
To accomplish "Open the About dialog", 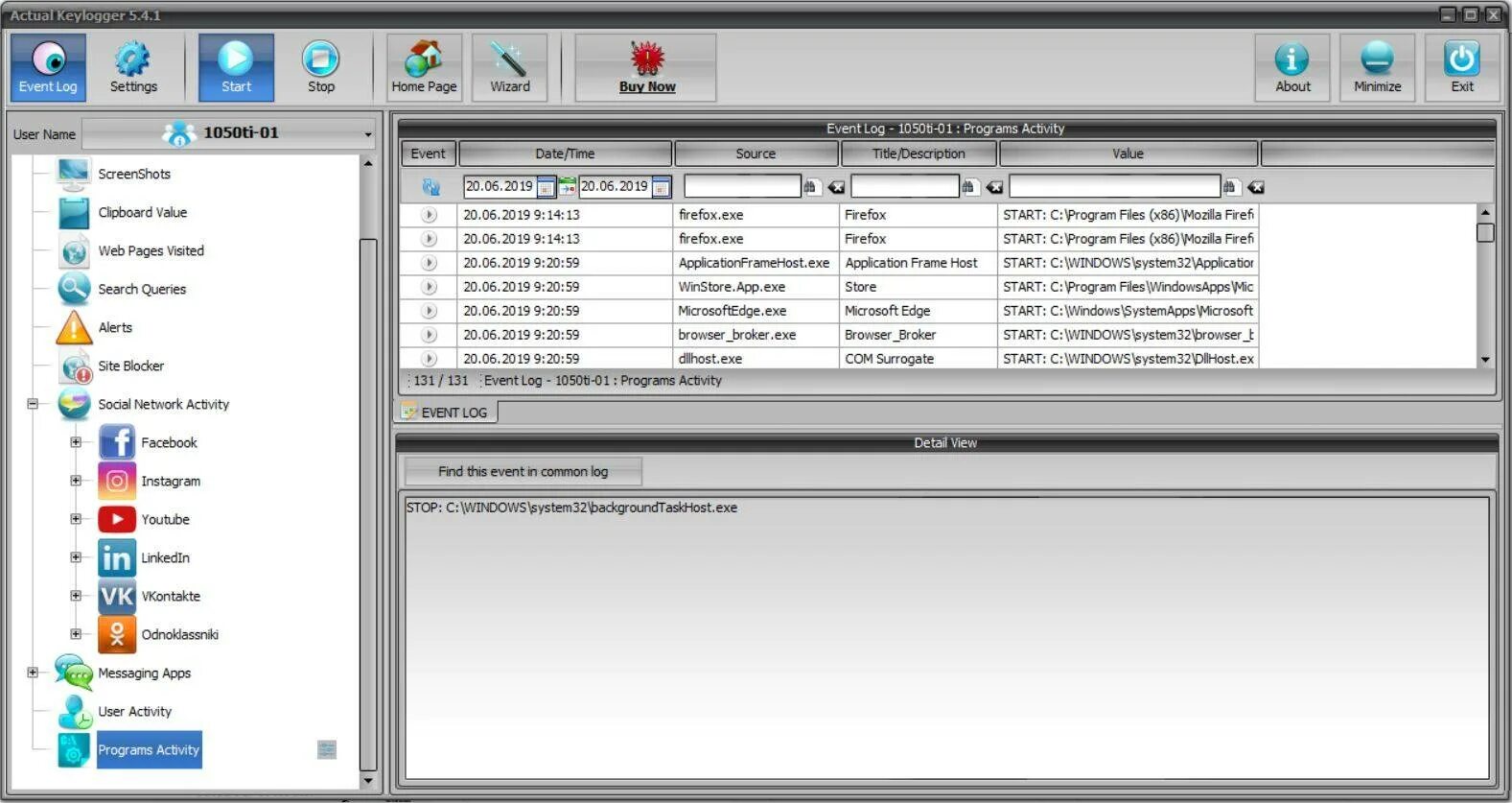I will point(1292,67).
